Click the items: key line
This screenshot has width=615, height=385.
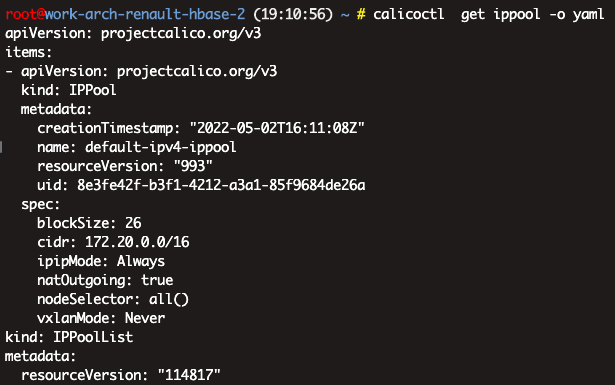tap(28, 52)
